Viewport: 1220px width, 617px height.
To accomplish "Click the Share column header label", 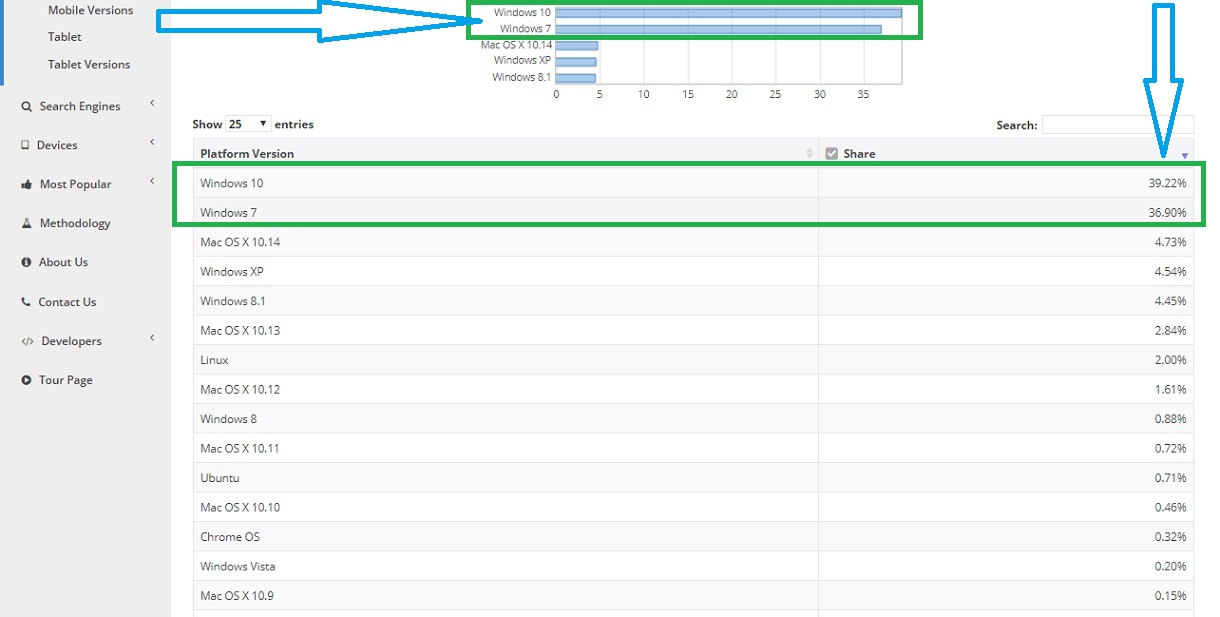I will click(859, 154).
